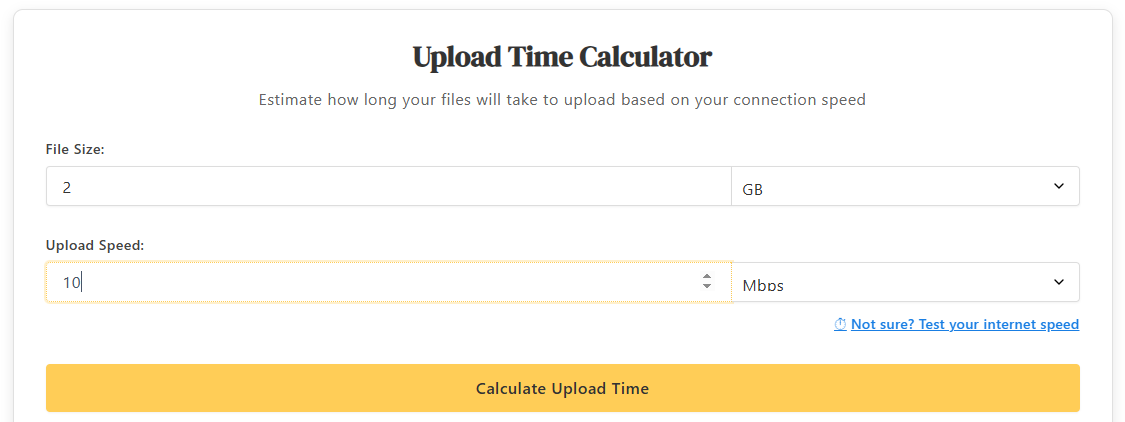The height and width of the screenshot is (422, 1125).
Task: Decrease upload speed using the down stepper arrow
Action: pos(707,286)
